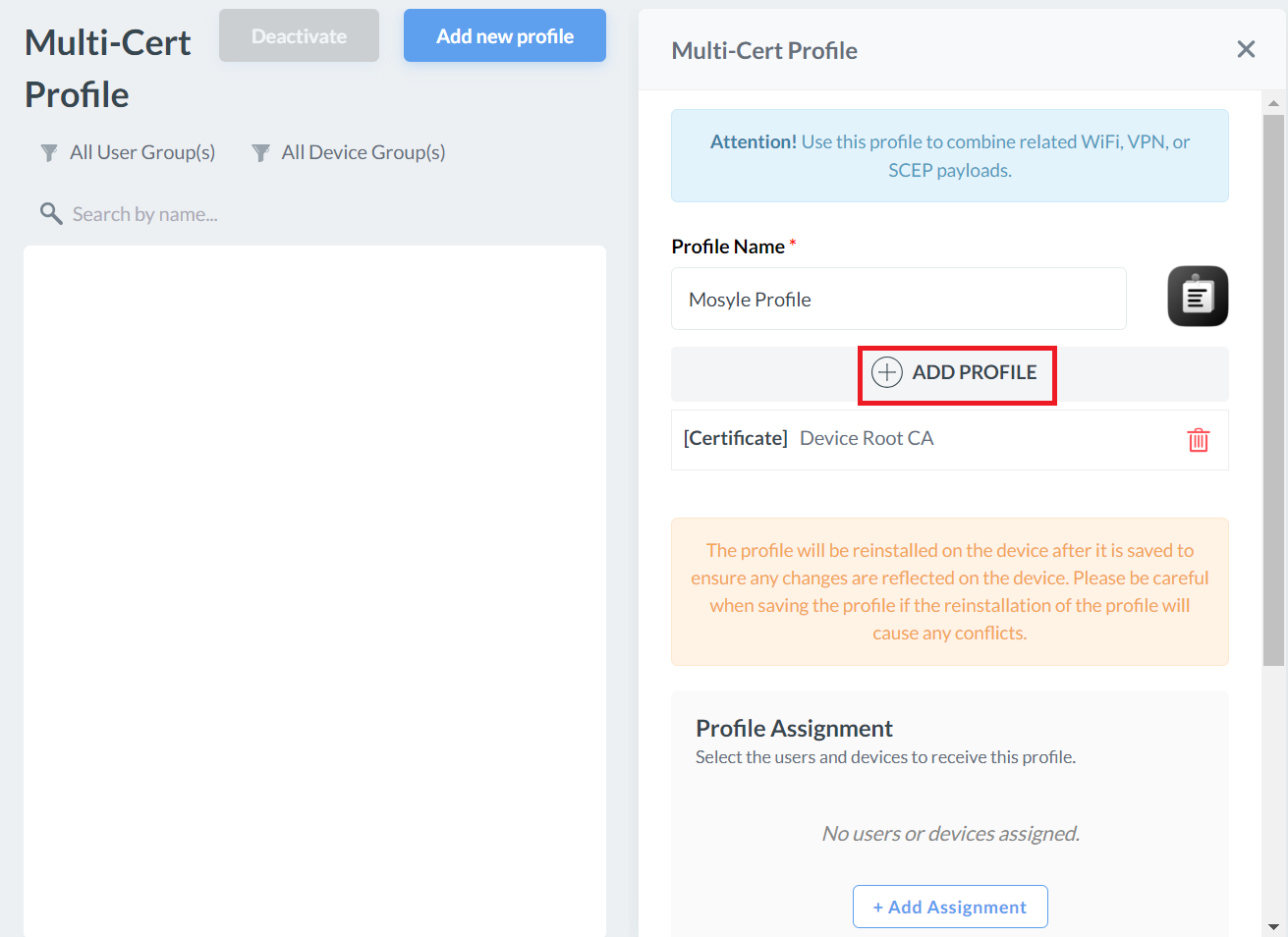The height and width of the screenshot is (937, 1288).
Task: Click the + Add Assignment button
Action: (949, 907)
